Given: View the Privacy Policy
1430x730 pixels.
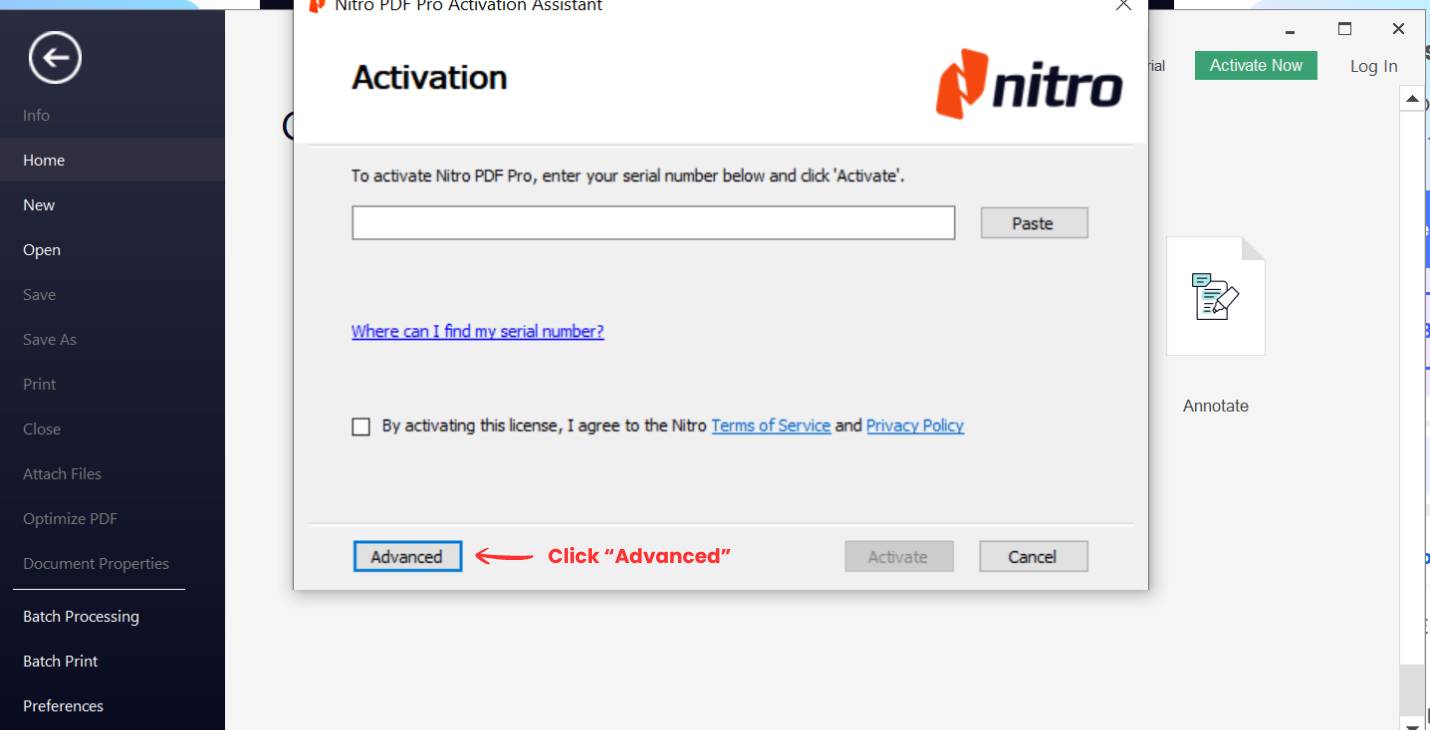Looking at the screenshot, I should [914, 425].
